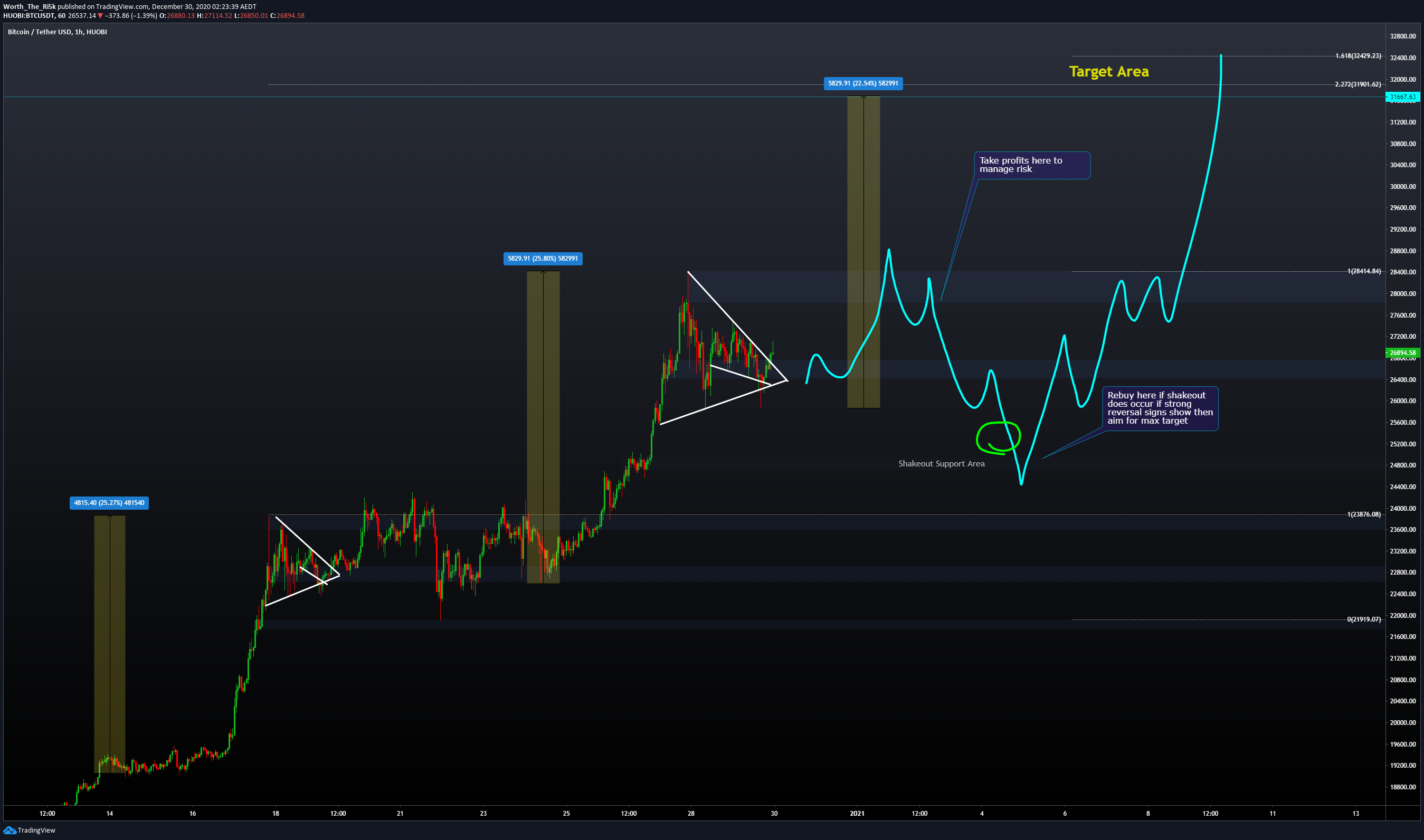
Task: Click the 14 date on time axis
Action: [109, 814]
